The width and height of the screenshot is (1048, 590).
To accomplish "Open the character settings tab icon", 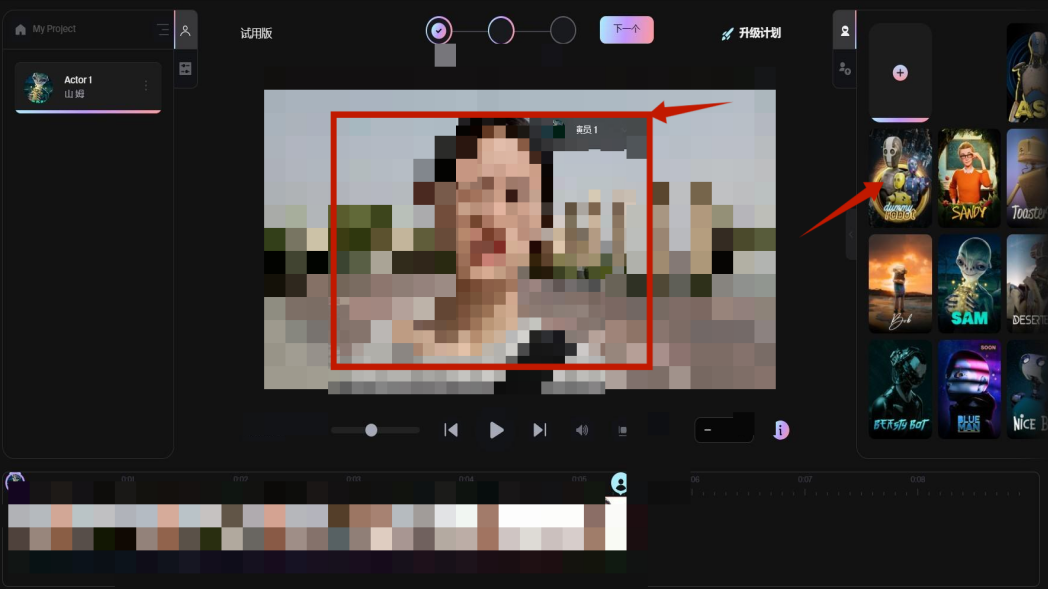I will coord(845,69).
